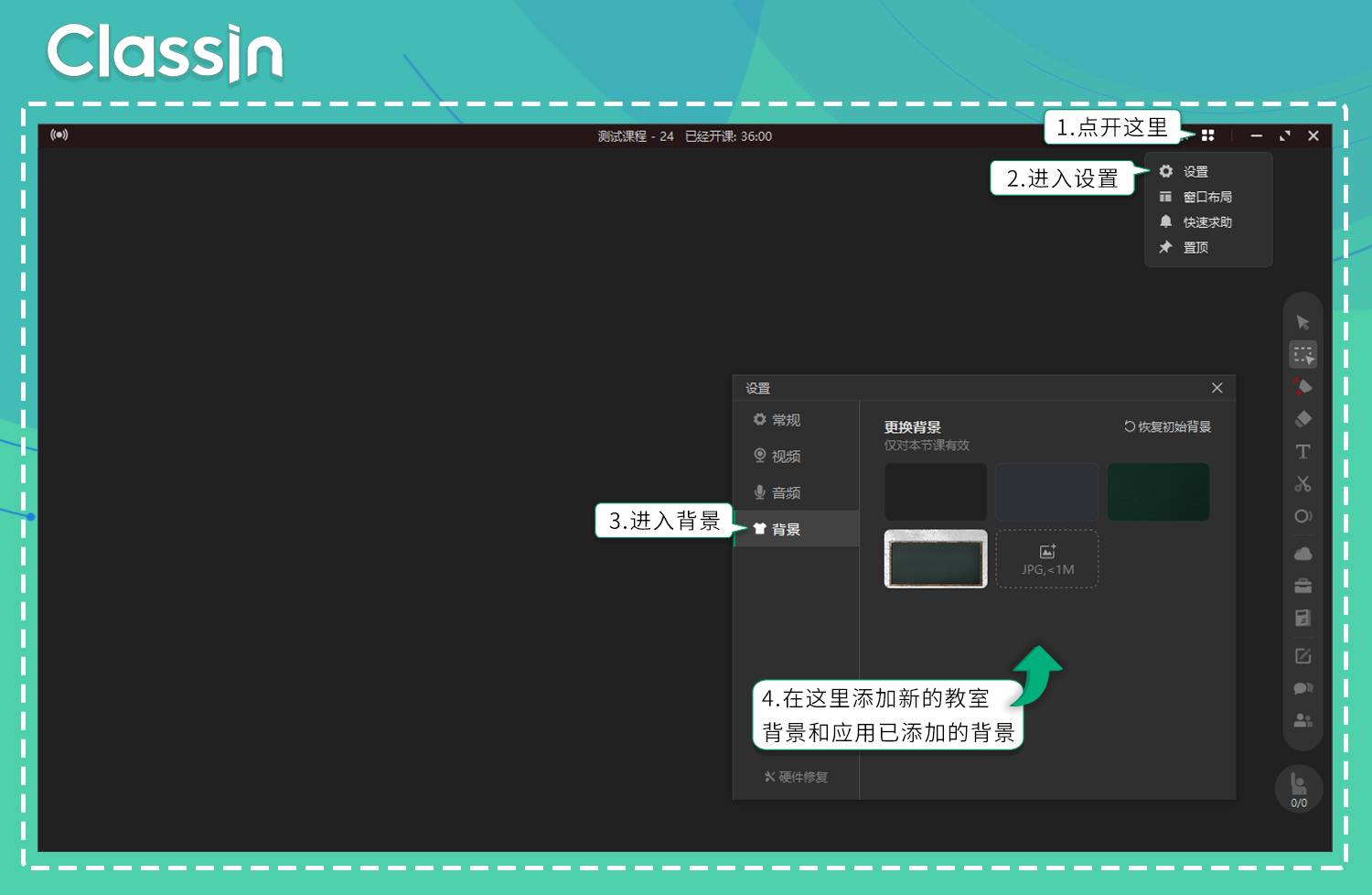The image size is (1372, 895).
Task: Choose the pen drawing tool
Action: [1303, 386]
